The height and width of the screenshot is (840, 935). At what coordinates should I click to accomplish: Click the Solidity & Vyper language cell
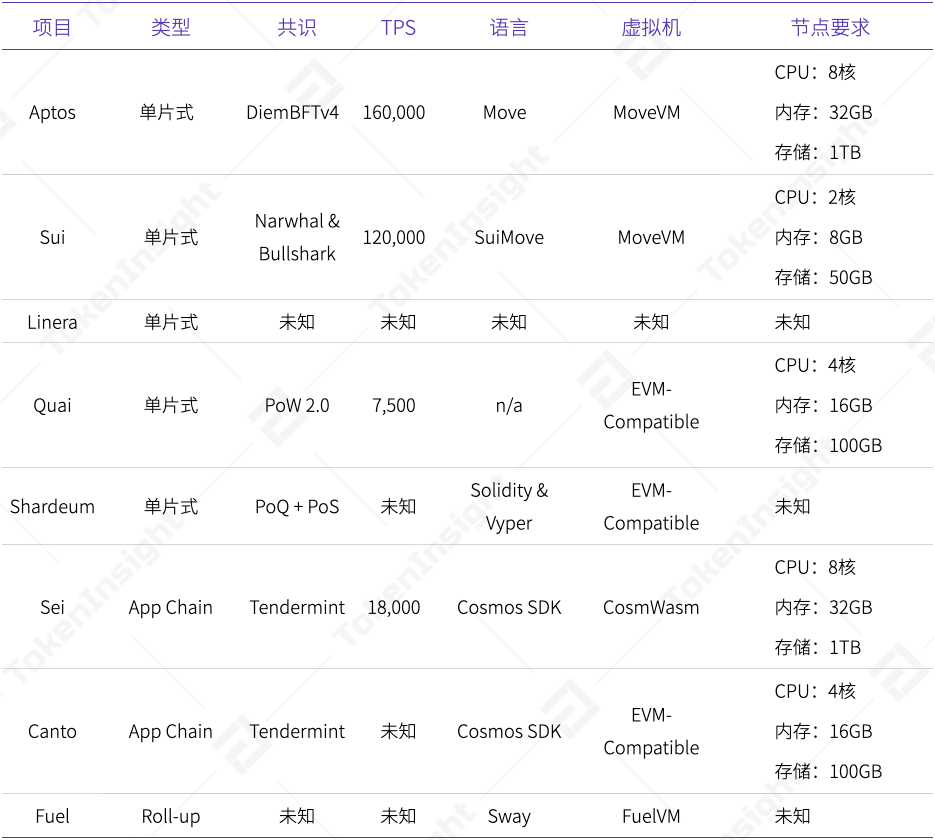509,506
